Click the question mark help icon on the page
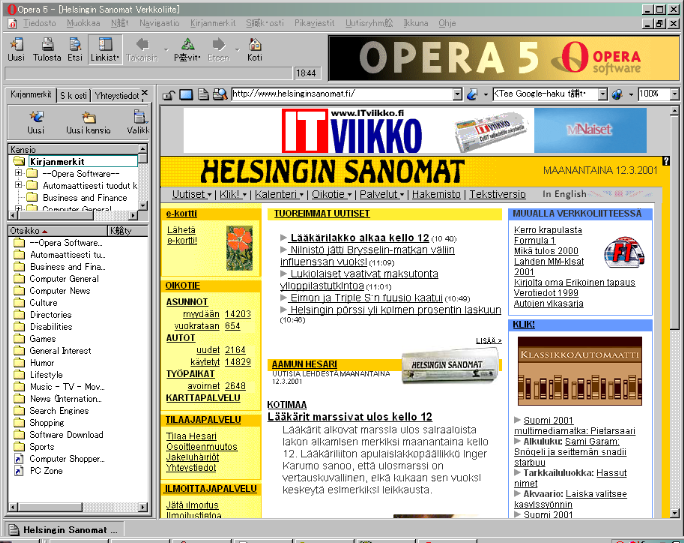Image resolution: width=684 pixels, height=543 pixels. tap(666, 161)
